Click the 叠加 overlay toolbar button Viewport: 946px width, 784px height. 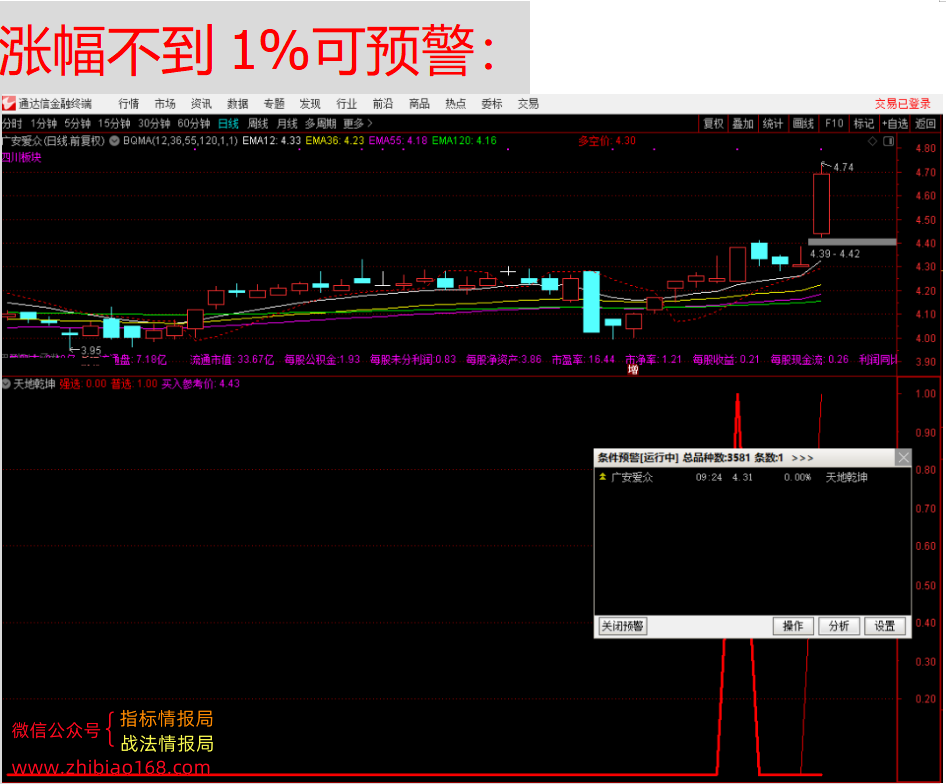[743, 124]
